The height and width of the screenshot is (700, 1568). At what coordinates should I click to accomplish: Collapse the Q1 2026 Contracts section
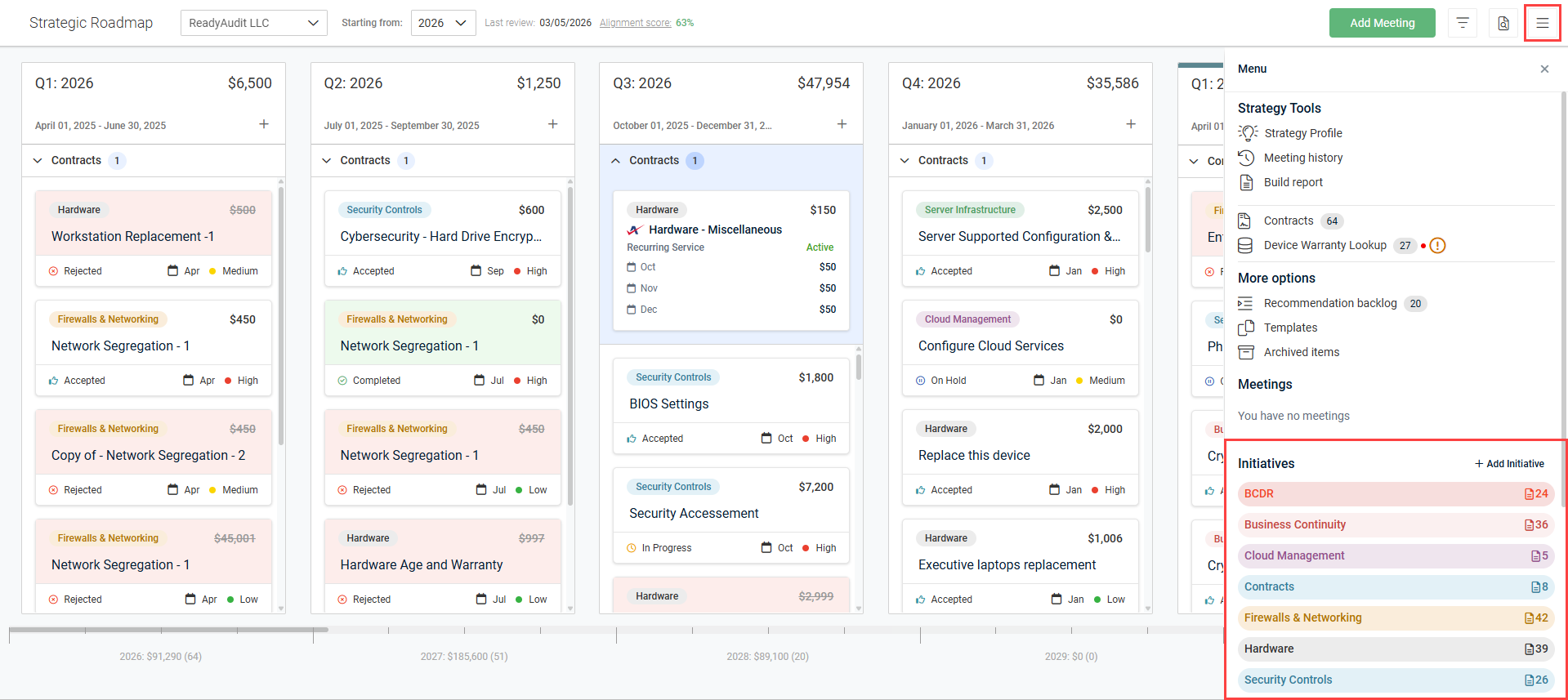tap(38, 161)
